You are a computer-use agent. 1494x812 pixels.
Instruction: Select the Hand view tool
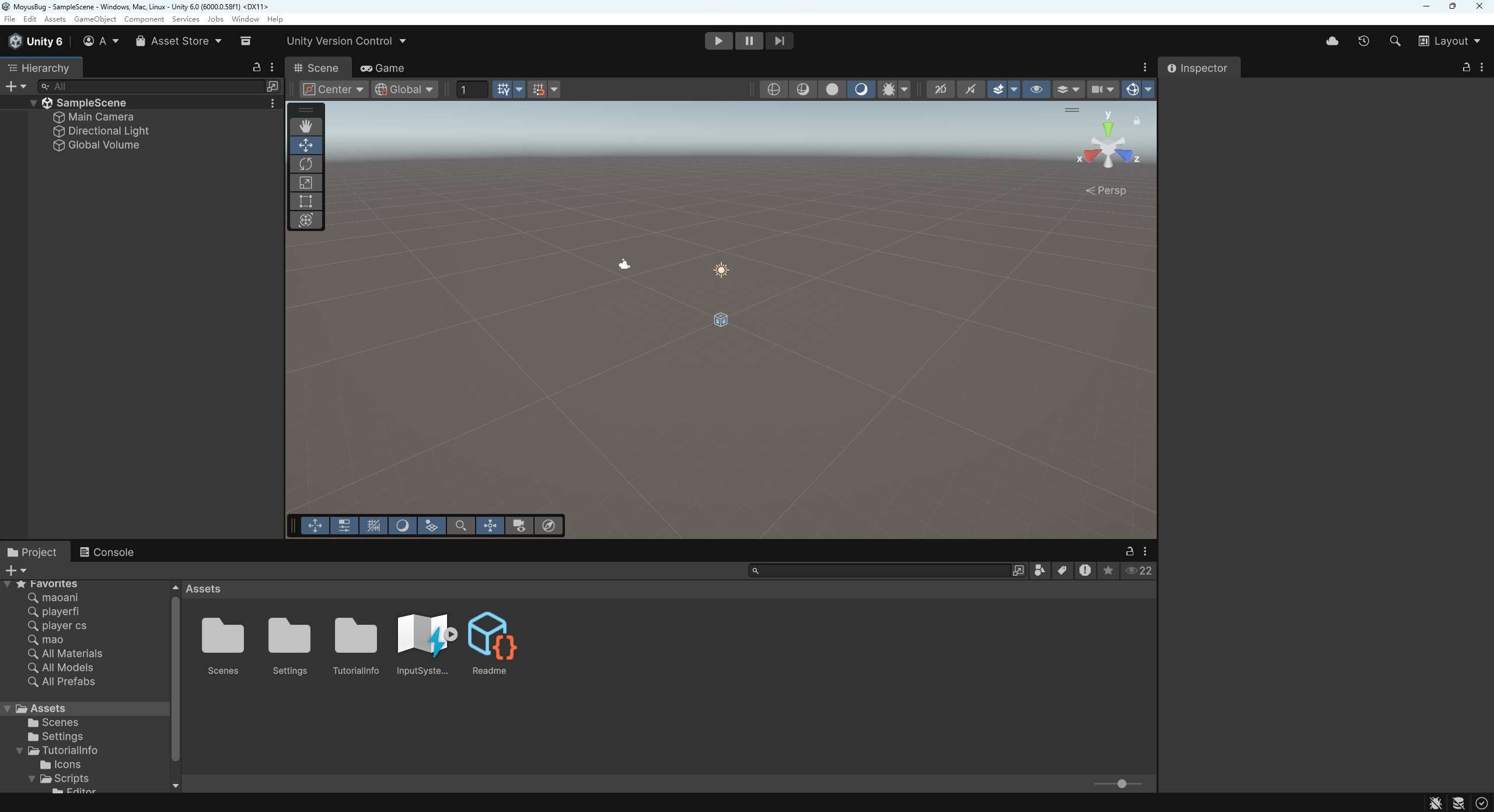pos(306,127)
